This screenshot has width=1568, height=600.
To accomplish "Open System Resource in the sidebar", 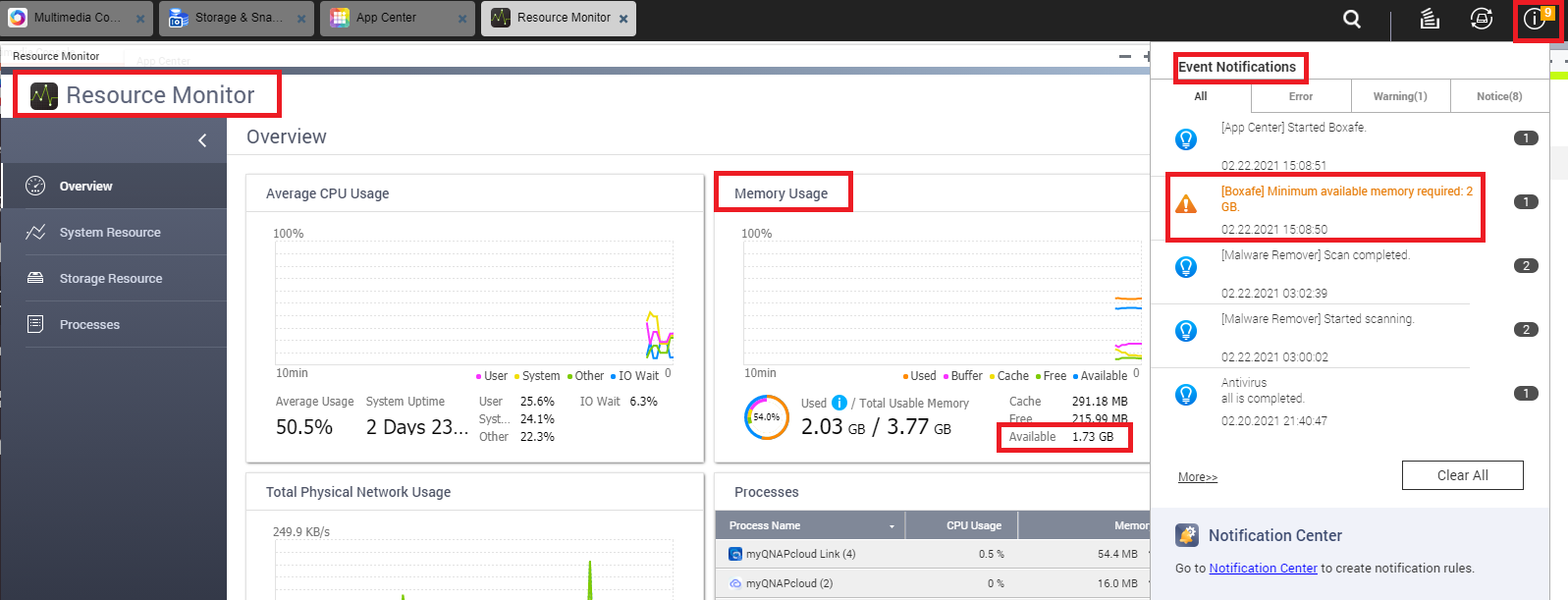I will click(114, 232).
